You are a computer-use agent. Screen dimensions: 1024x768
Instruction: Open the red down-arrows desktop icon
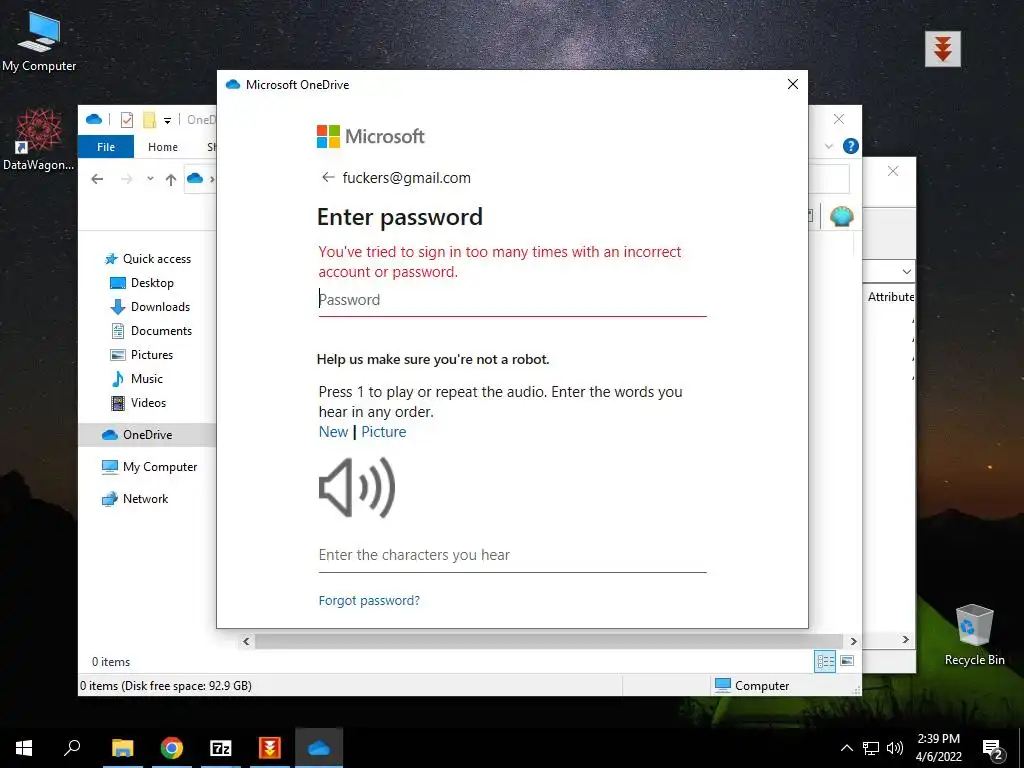pos(942,49)
